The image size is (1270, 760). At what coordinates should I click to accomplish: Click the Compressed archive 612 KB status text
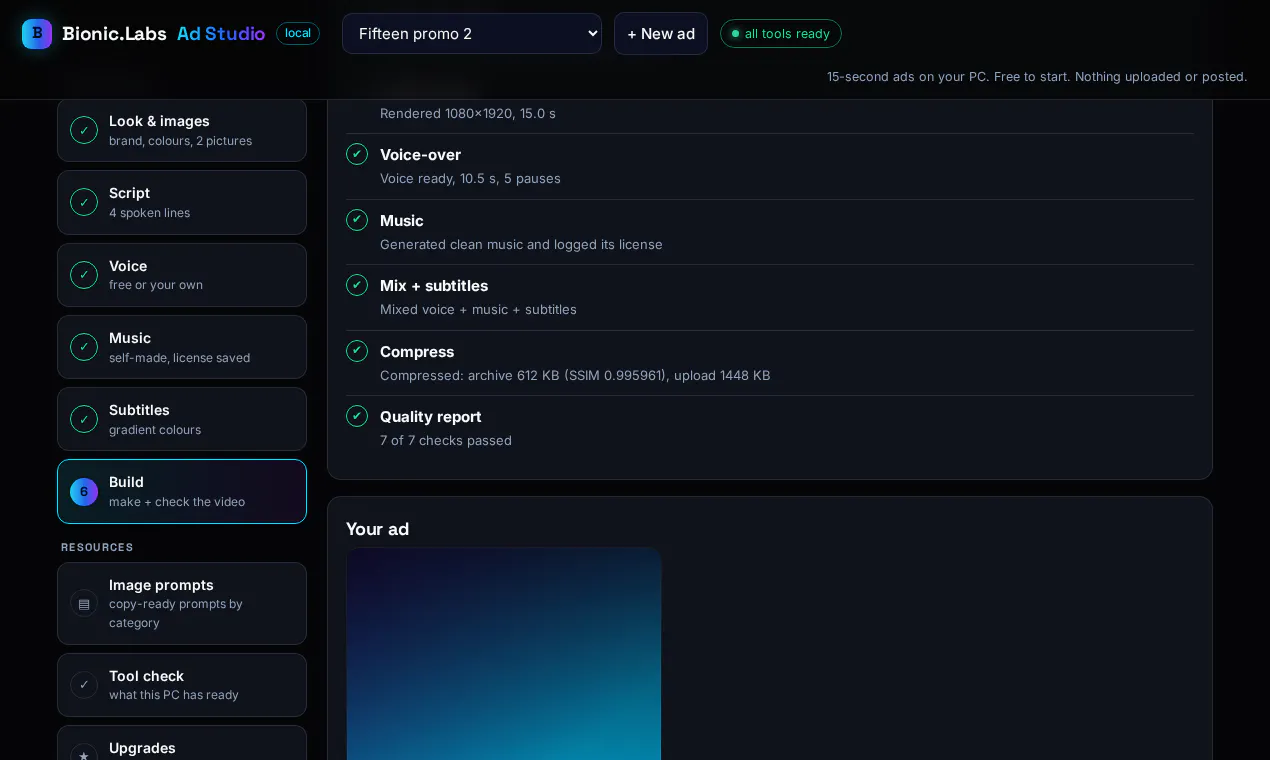(575, 375)
